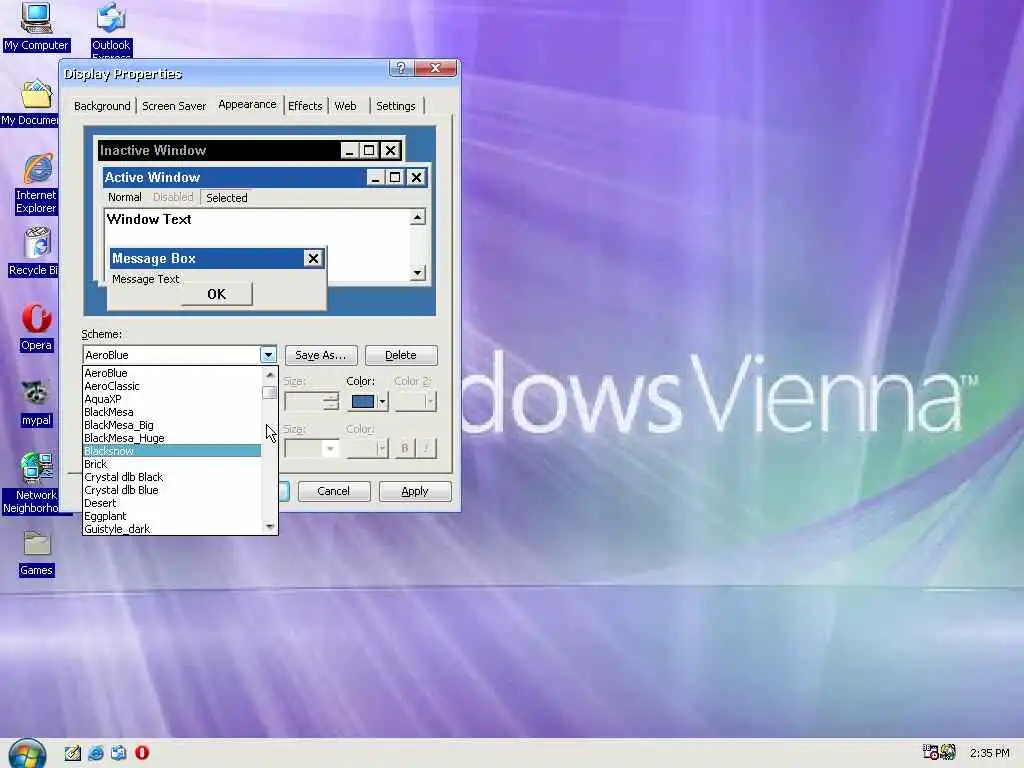The height and width of the screenshot is (768, 1024).
Task: Open the Settings tab
Action: (x=396, y=106)
